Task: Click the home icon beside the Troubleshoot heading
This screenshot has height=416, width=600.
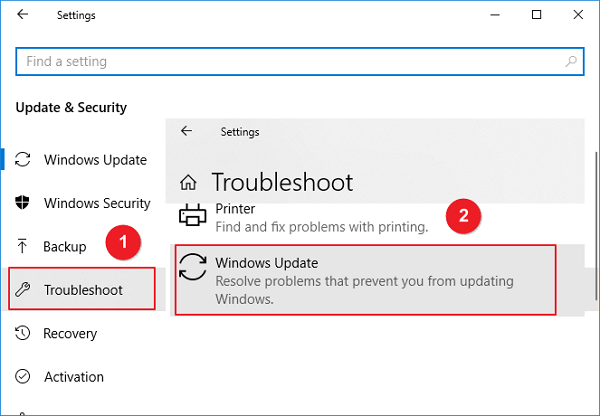Action: click(x=188, y=182)
